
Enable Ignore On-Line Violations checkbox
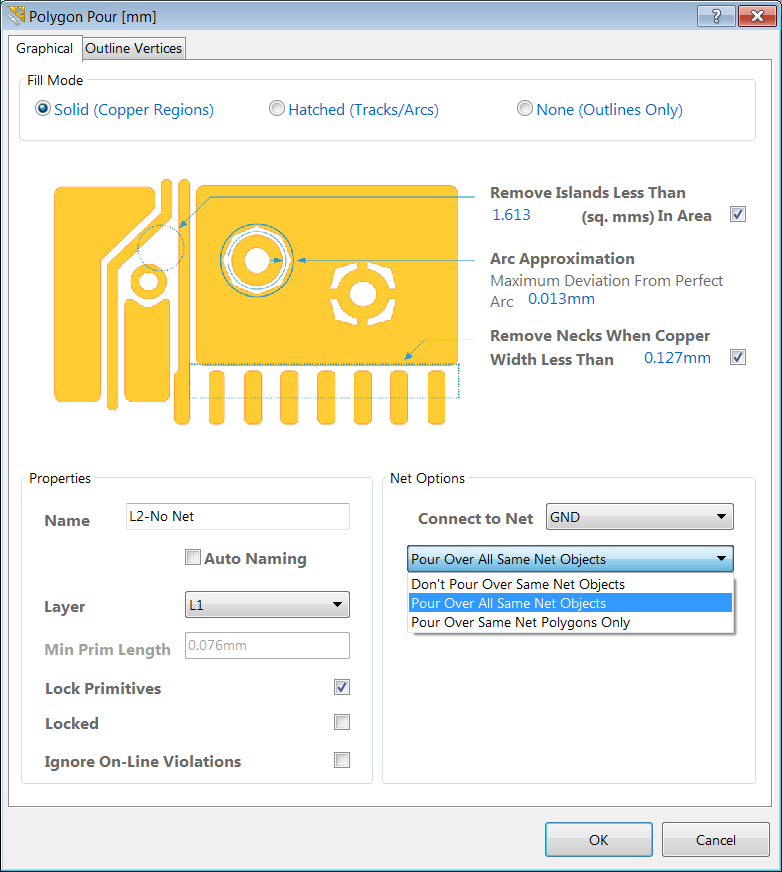click(342, 760)
